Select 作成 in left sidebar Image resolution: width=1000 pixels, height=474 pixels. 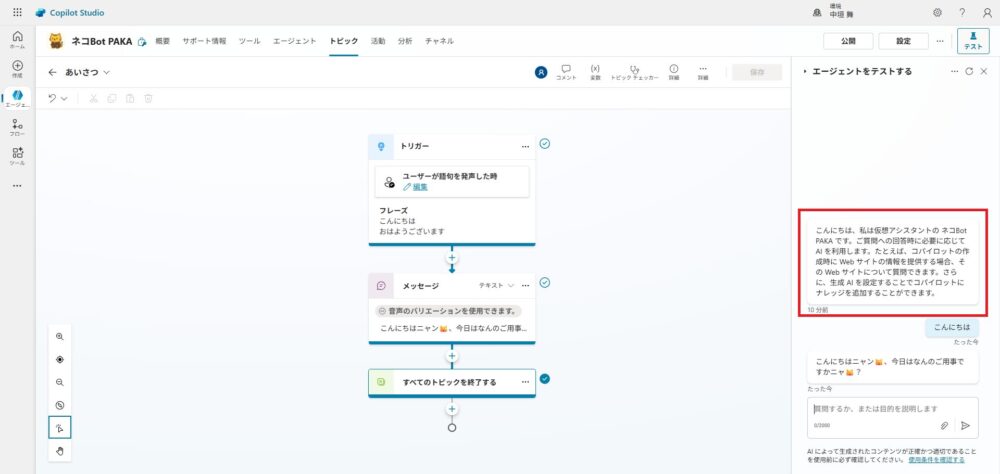17,69
